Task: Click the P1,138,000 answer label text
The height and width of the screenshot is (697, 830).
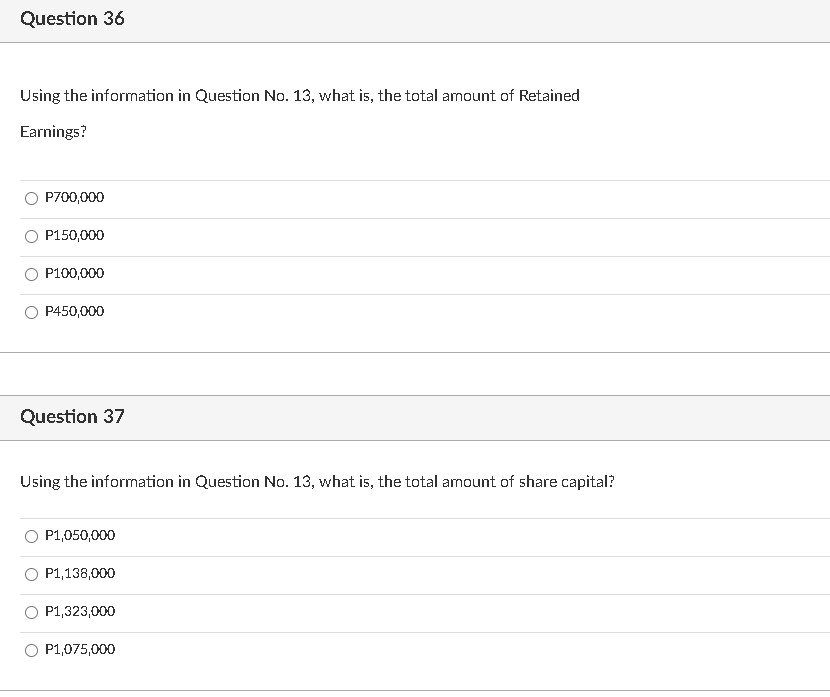Action: coord(79,573)
